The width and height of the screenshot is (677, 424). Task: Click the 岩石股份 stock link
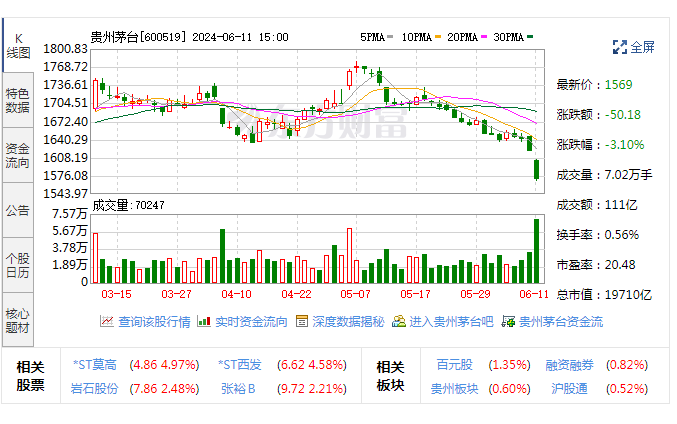[x=95, y=388]
